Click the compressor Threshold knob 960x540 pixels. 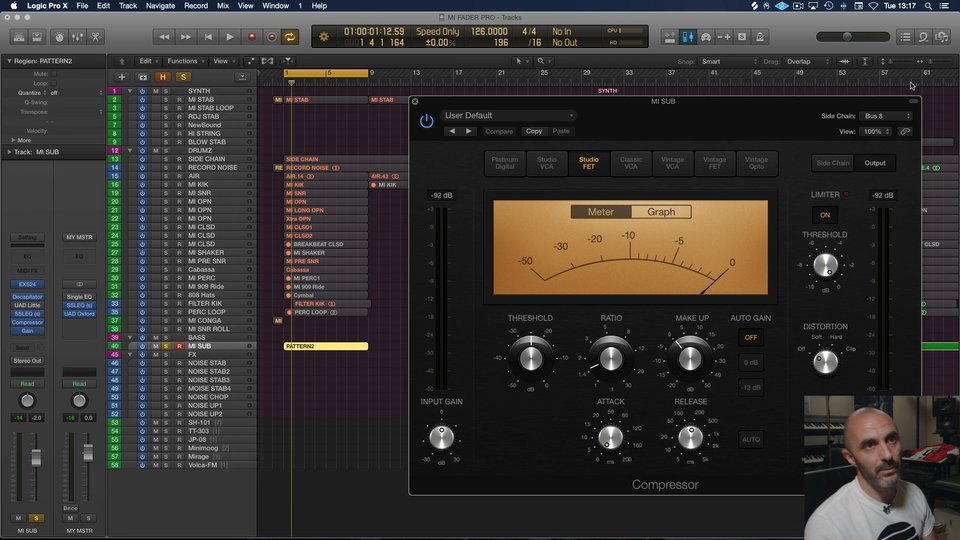tap(531, 358)
